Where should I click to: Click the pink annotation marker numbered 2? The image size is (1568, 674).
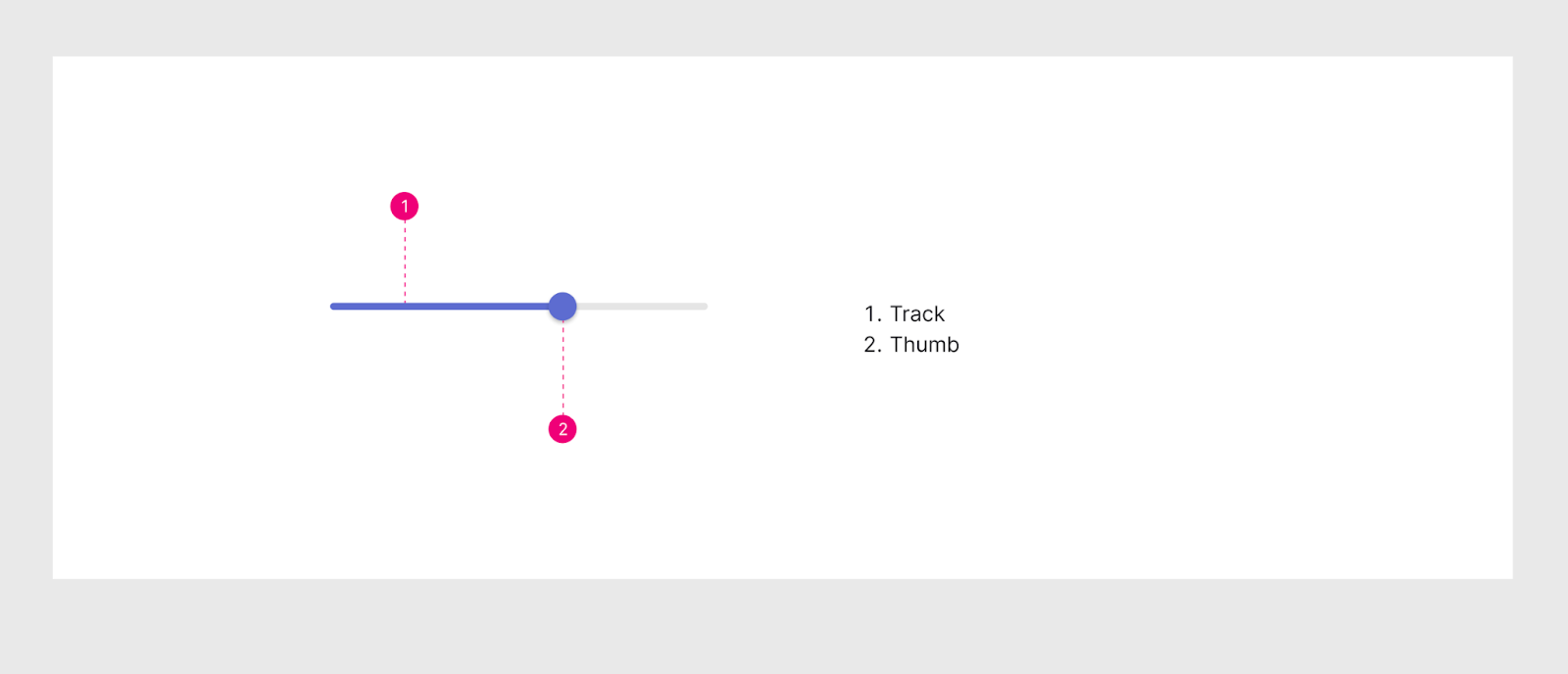click(563, 429)
